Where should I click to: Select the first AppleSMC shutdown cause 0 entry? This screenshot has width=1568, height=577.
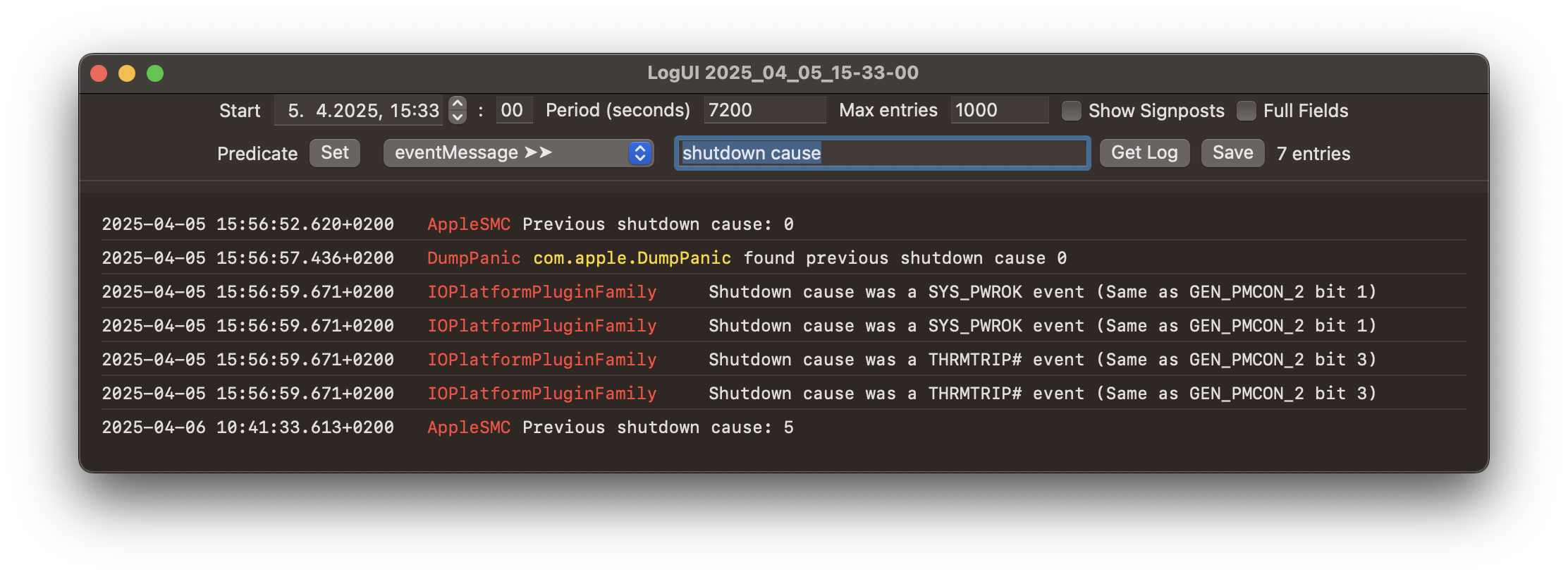(783, 224)
